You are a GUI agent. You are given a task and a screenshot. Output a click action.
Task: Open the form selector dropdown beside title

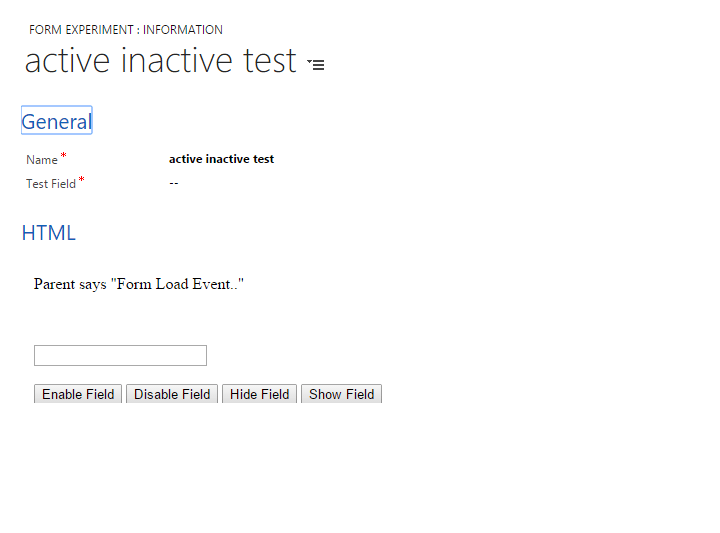316,64
